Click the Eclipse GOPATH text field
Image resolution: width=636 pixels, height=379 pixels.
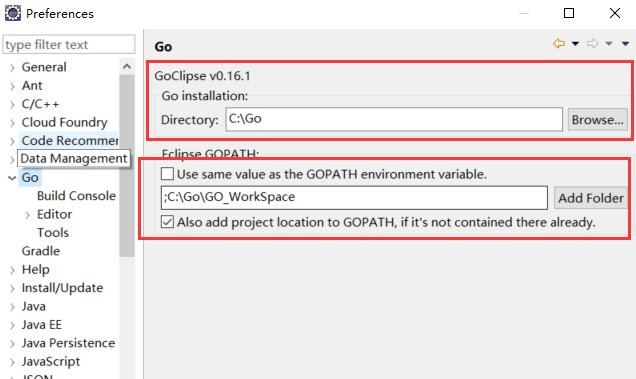coord(354,198)
